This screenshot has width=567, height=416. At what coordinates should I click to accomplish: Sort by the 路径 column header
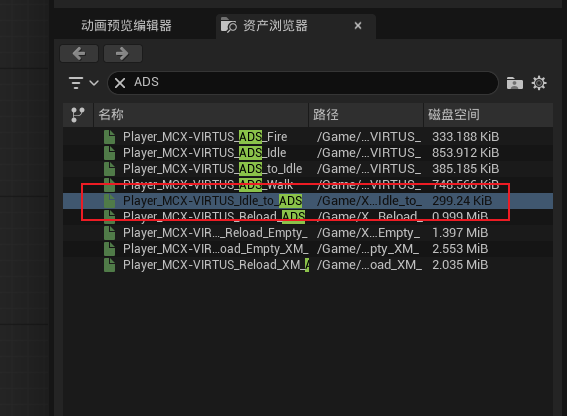[366, 115]
